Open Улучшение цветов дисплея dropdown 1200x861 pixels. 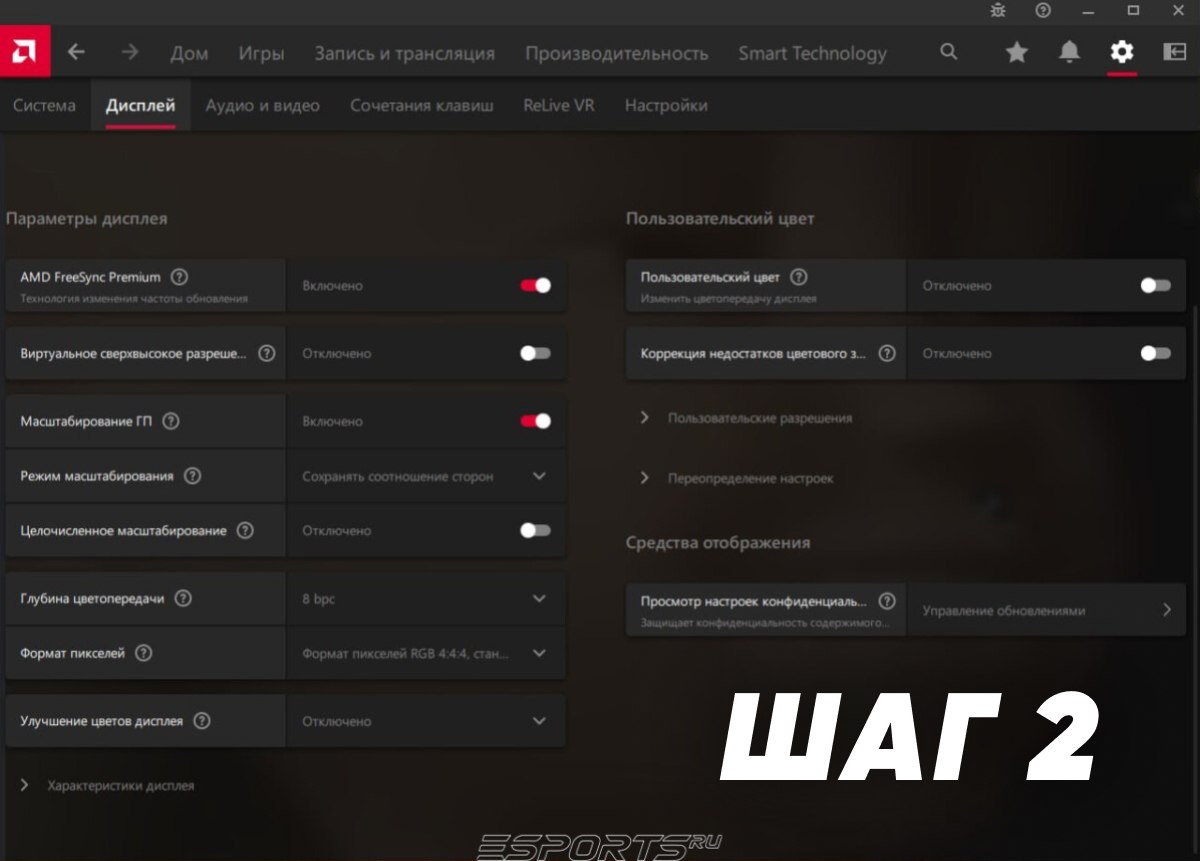coord(426,721)
